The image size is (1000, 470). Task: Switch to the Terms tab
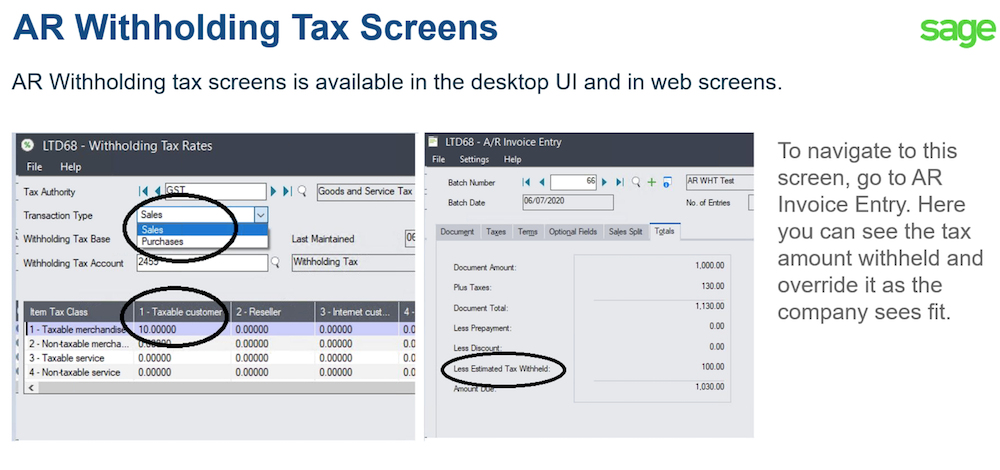click(527, 232)
